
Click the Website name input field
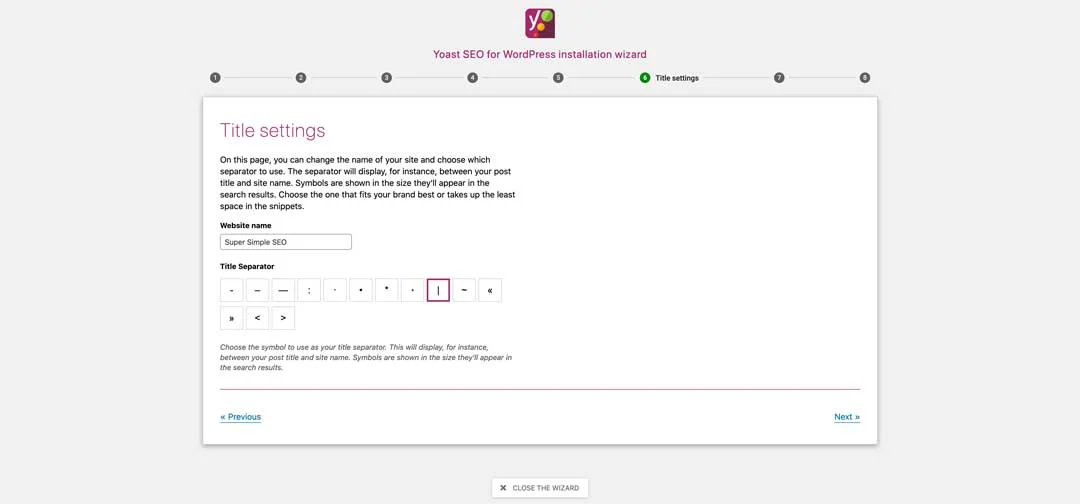click(286, 242)
